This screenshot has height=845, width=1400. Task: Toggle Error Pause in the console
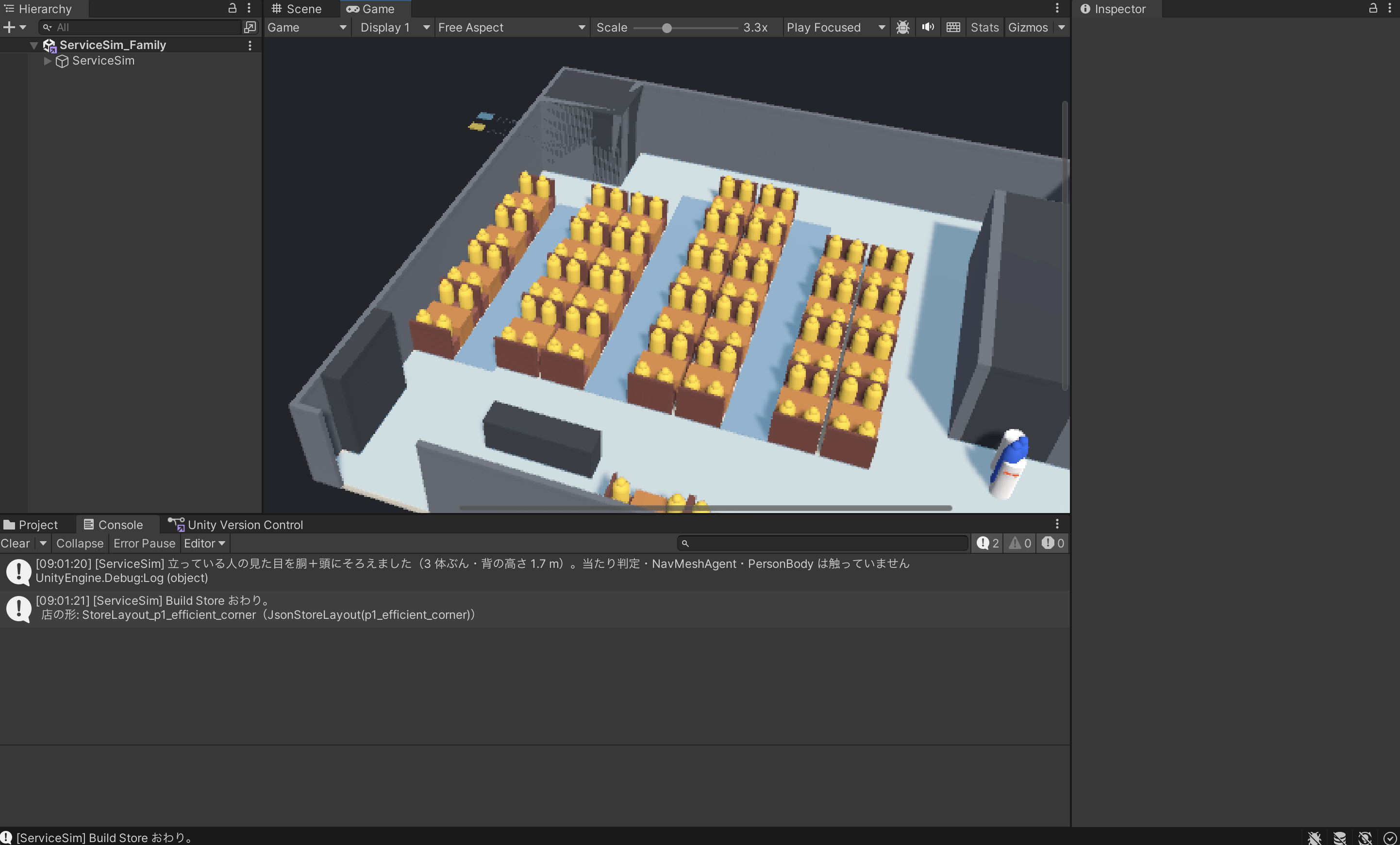tap(144, 543)
